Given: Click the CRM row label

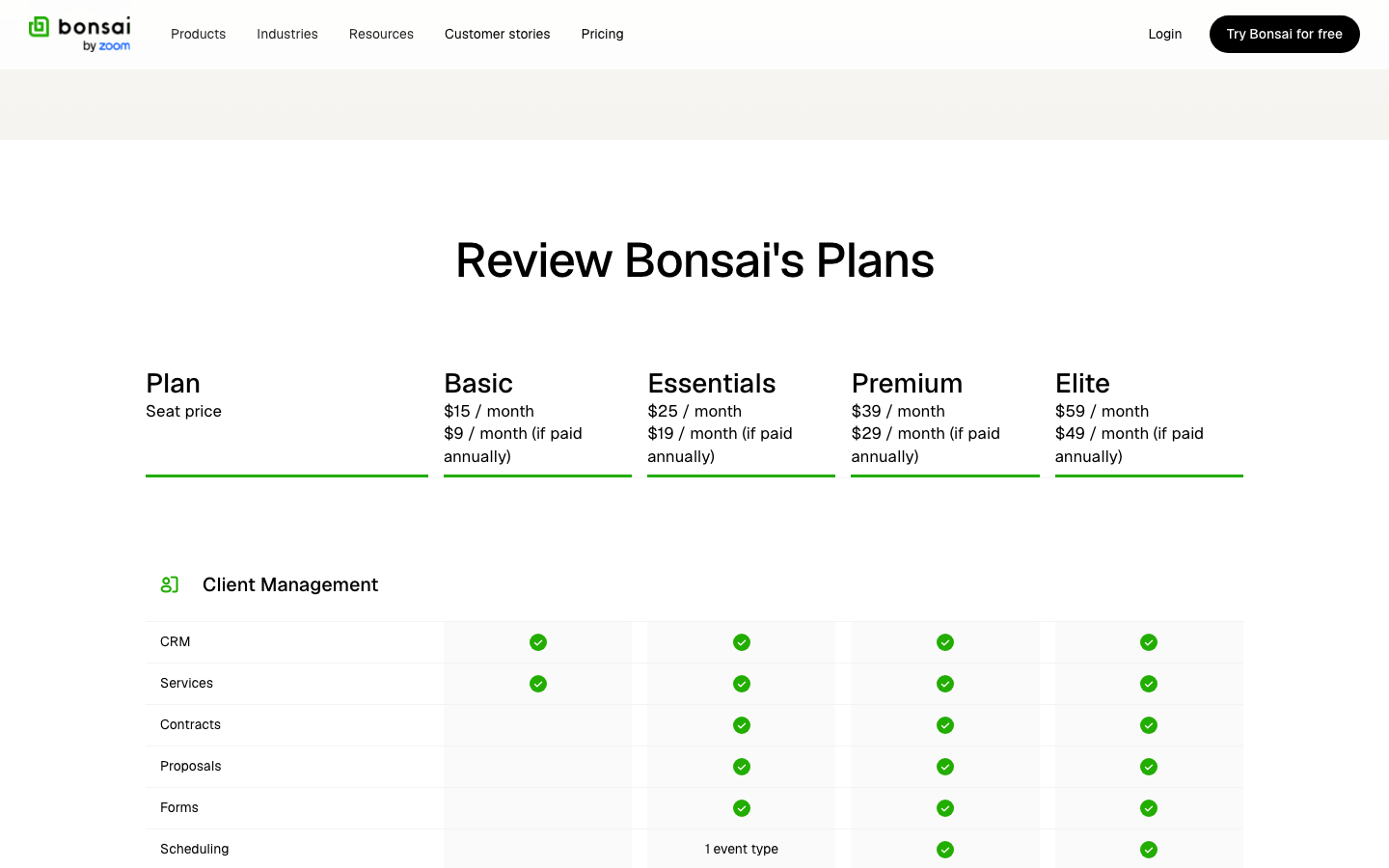Looking at the screenshot, I should coord(176,641).
